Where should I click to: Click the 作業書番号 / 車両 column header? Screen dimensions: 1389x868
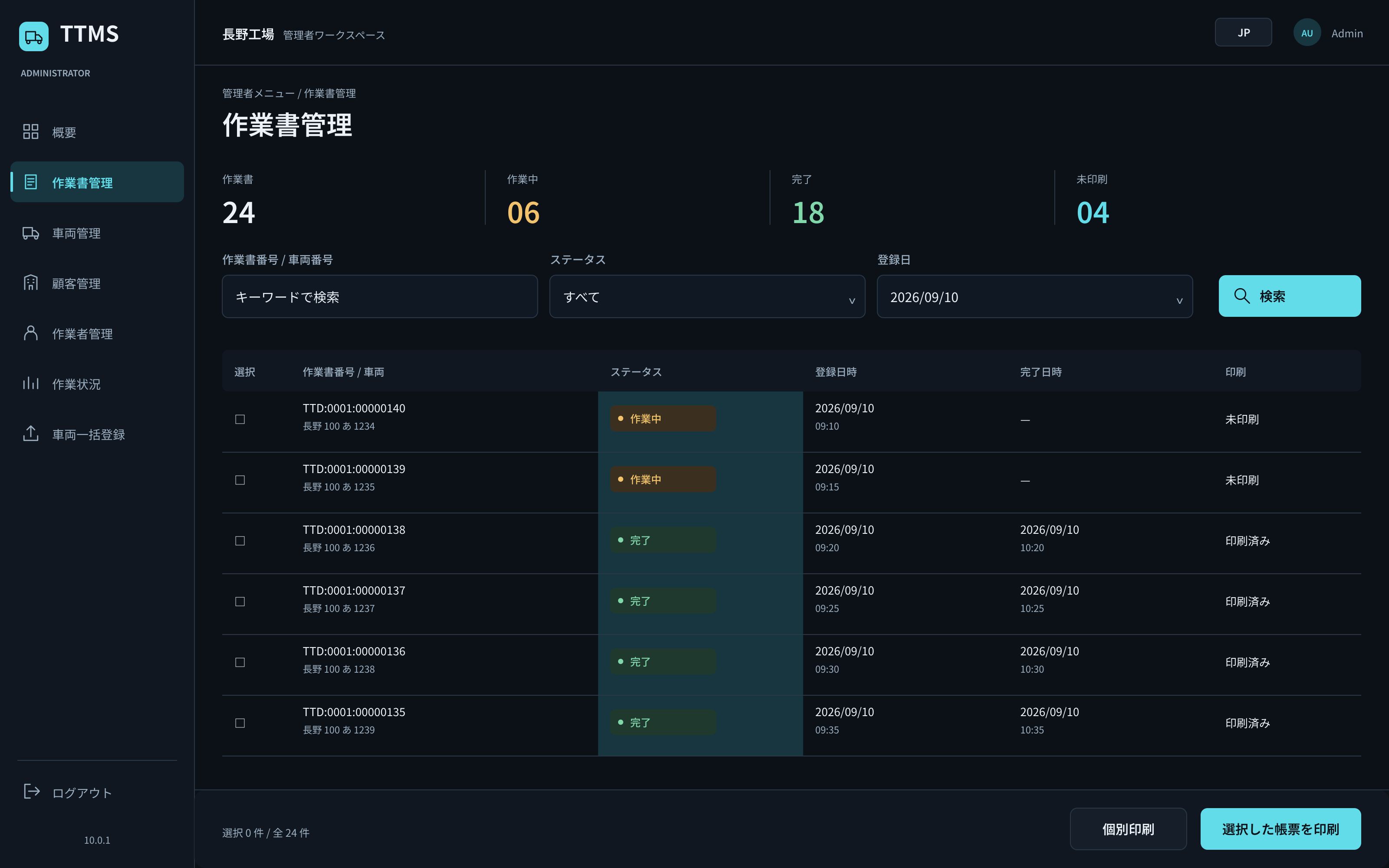click(343, 372)
